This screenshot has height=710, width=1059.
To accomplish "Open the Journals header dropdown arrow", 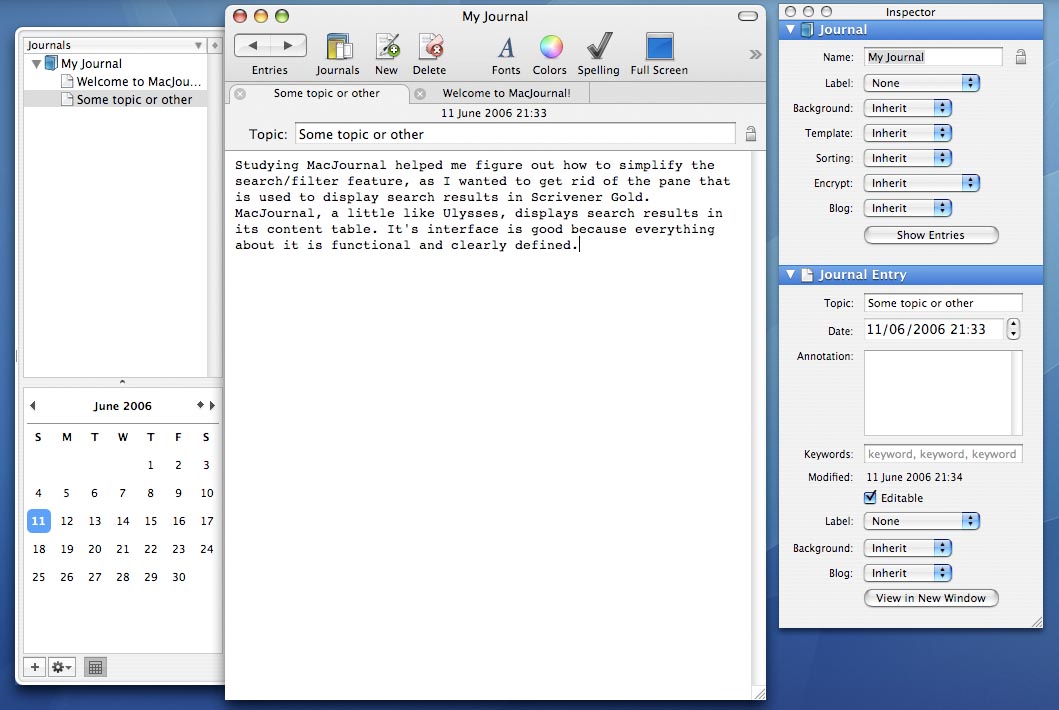I will click(x=199, y=45).
